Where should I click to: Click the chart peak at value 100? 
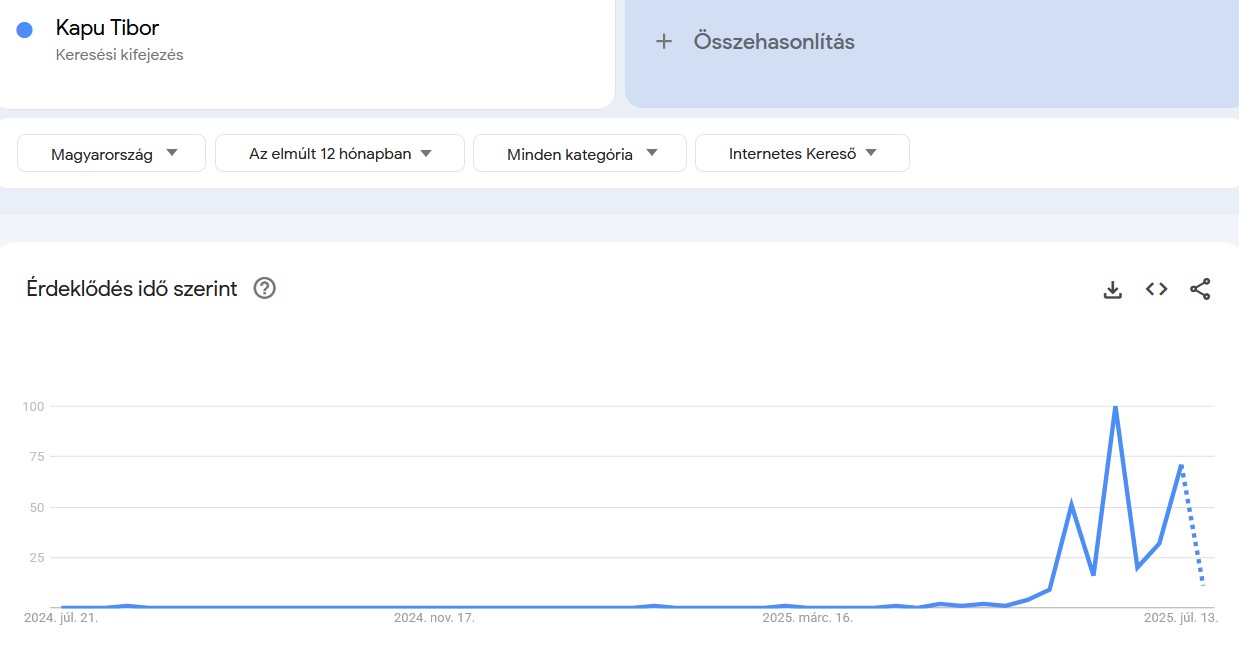[x=1115, y=407]
